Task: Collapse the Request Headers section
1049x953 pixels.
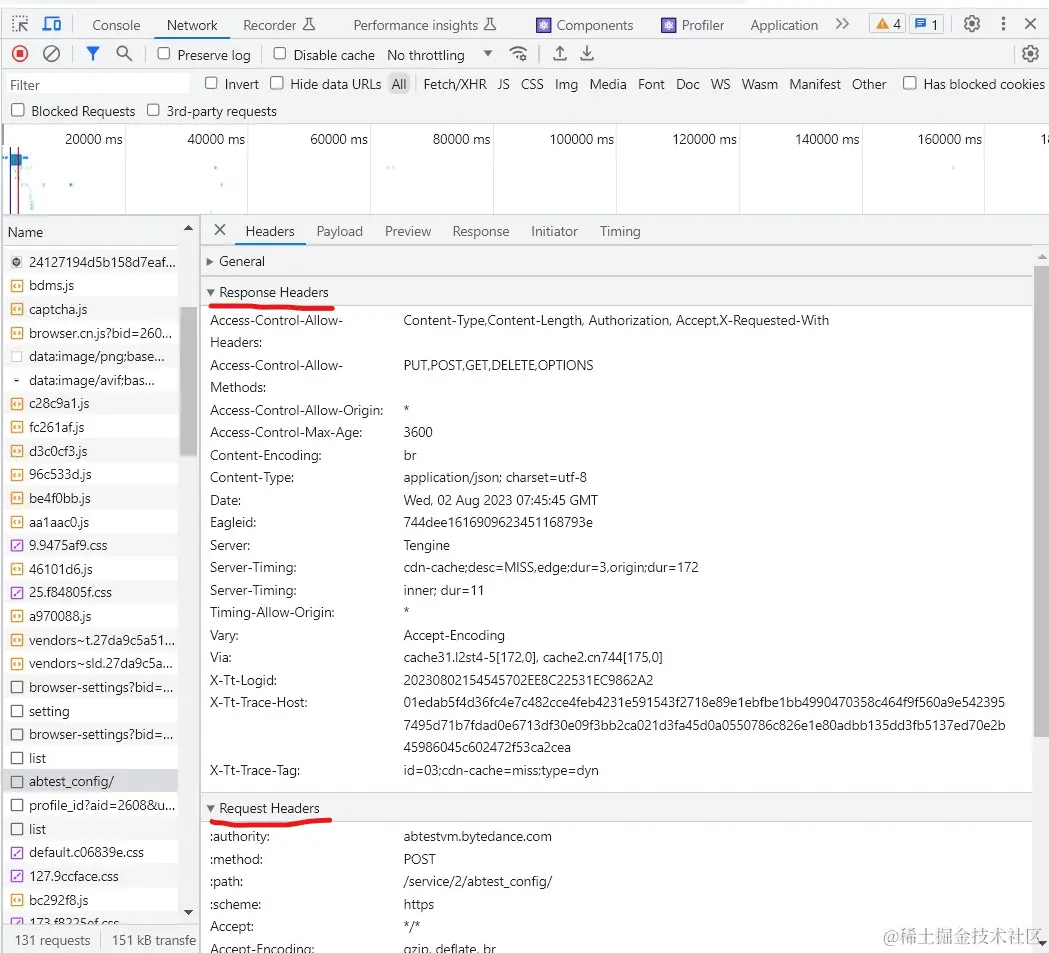Action: click(211, 809)
